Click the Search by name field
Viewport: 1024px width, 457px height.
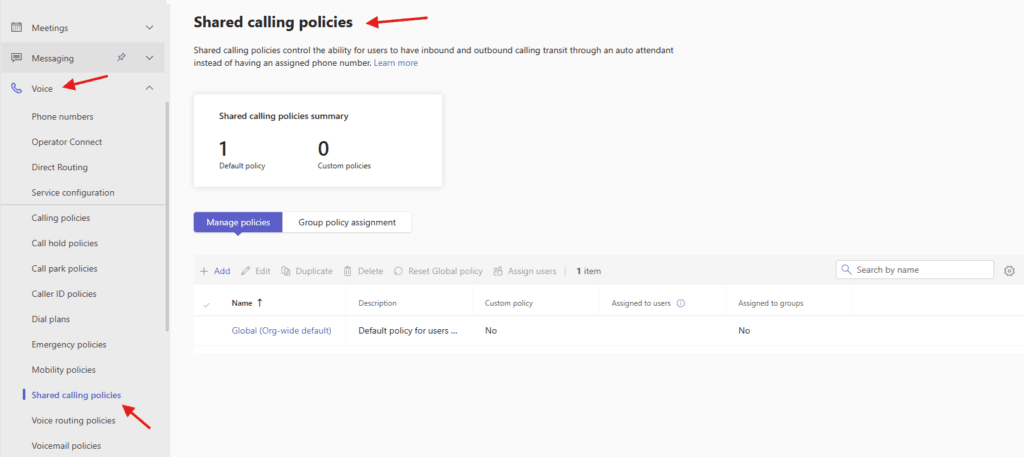(920, 270)
